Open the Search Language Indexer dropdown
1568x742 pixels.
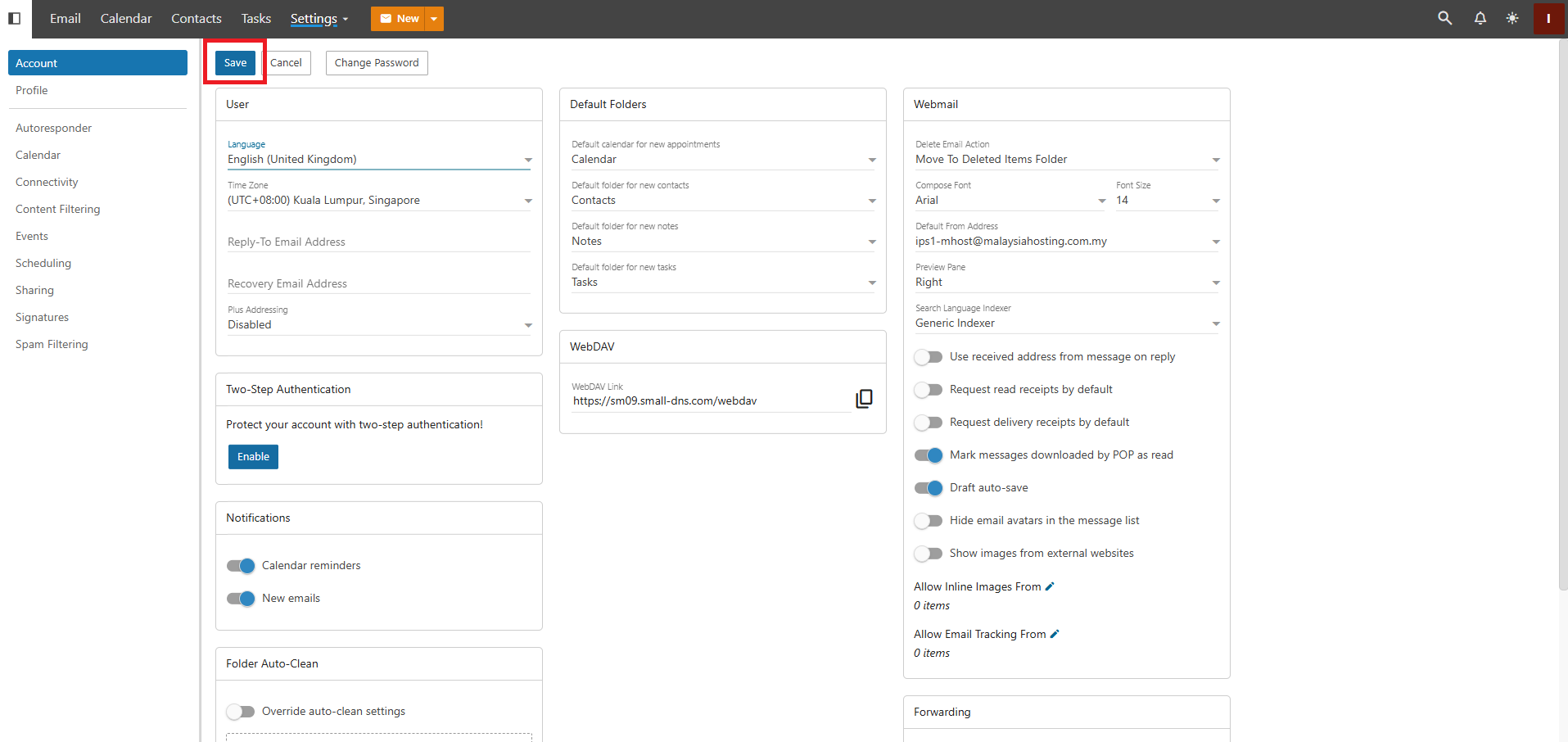coord(1068,323)
